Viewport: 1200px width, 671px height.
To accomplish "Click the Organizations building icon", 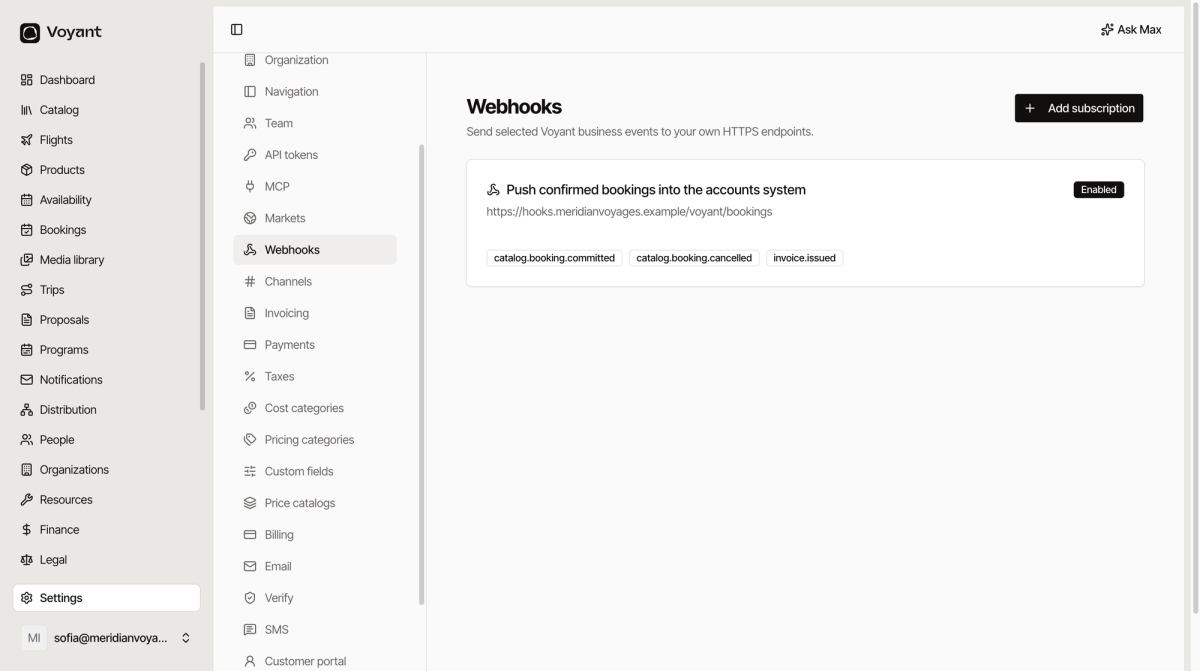I will click(27, 470).
